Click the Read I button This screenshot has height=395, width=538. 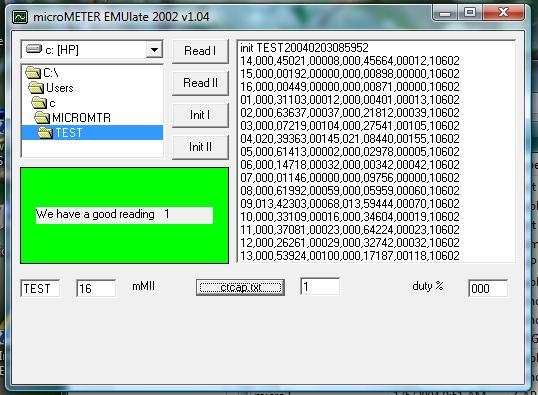tap(200, 51)
